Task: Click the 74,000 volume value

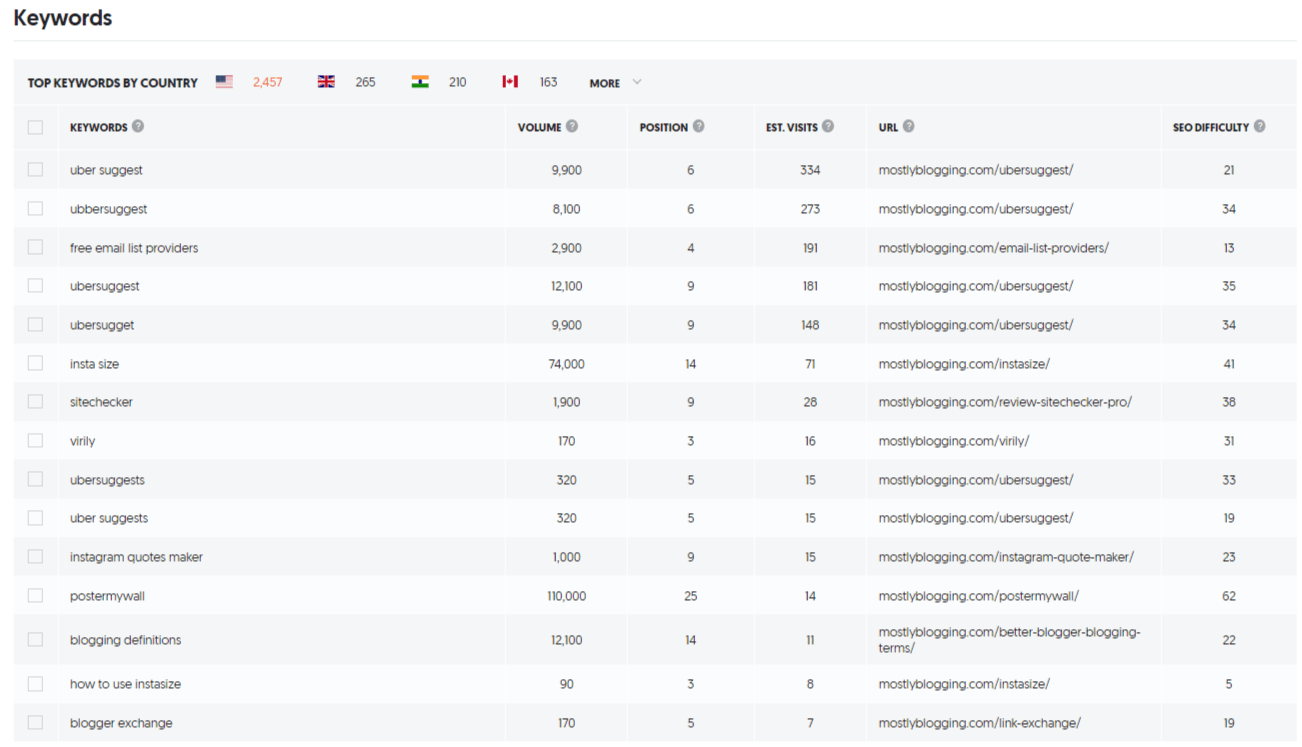Action: 567,364
